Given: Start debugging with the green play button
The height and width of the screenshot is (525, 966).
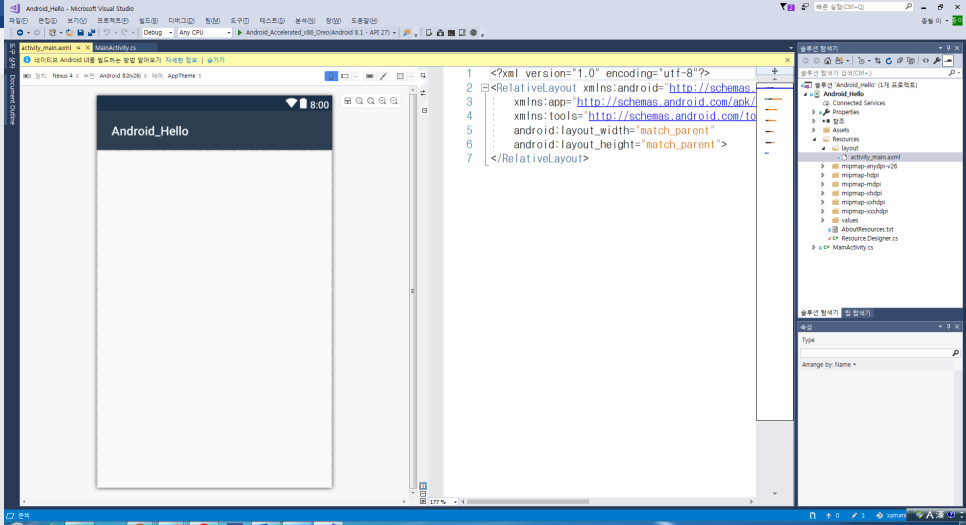Looking at the screenshot, I should click(240, 33).
